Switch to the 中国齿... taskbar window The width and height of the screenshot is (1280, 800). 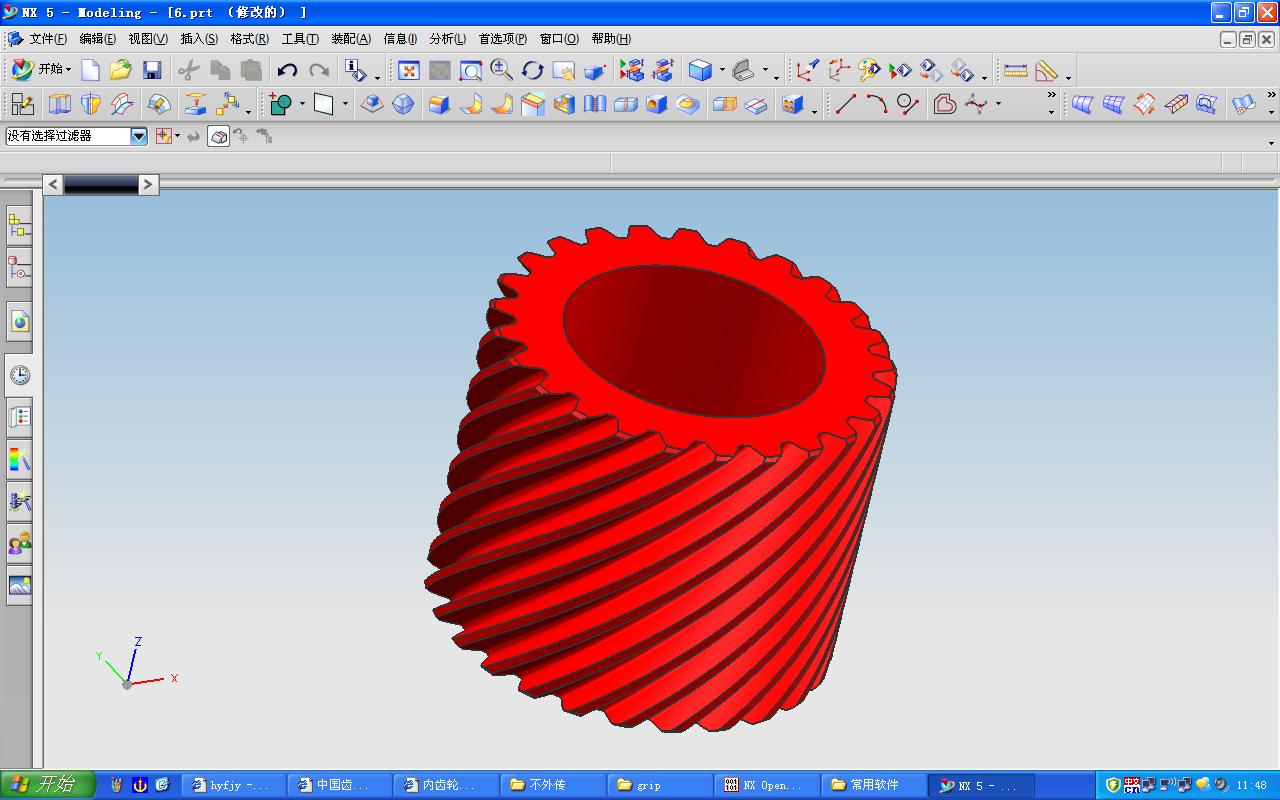point(339,785)
